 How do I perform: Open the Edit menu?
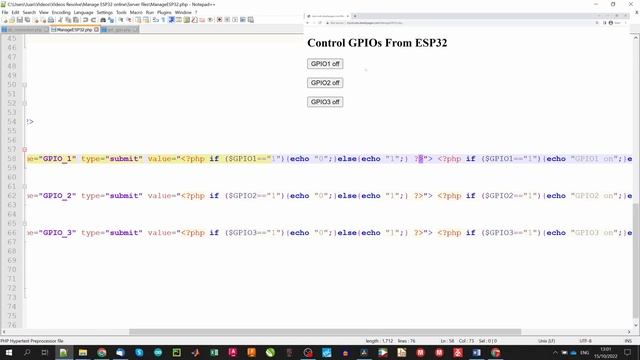point(15,12)
